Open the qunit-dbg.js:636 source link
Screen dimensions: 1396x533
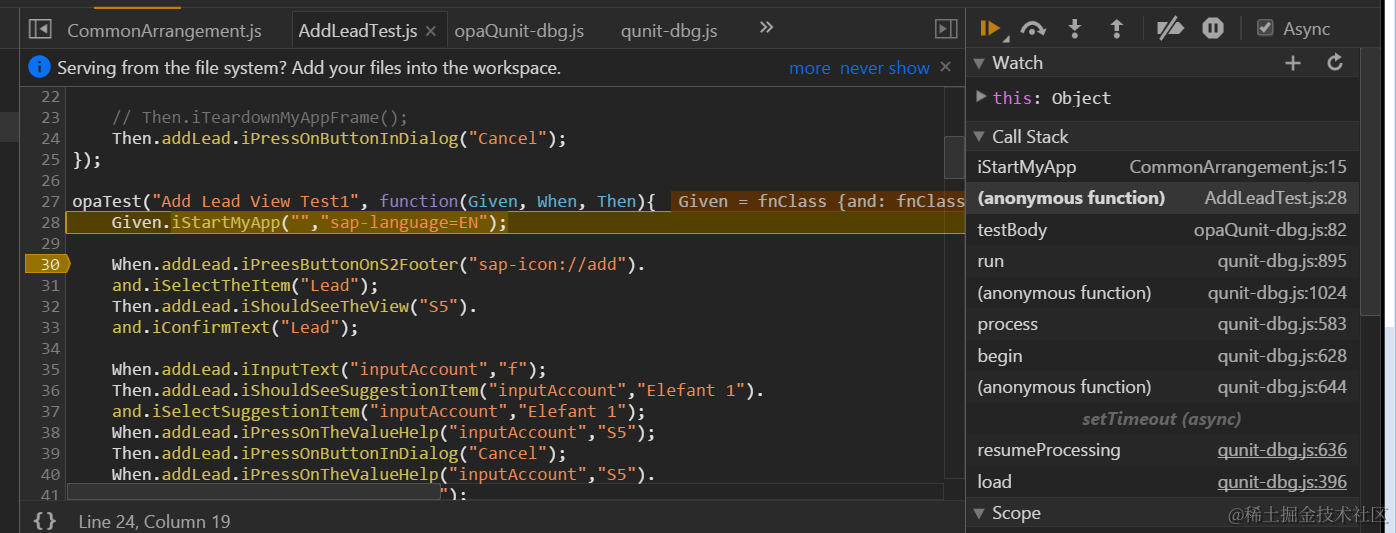pos(1282,450)
